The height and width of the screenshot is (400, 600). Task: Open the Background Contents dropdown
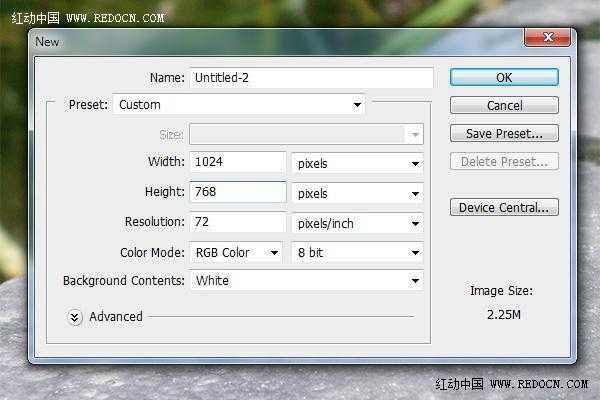[x=306, y=281]
